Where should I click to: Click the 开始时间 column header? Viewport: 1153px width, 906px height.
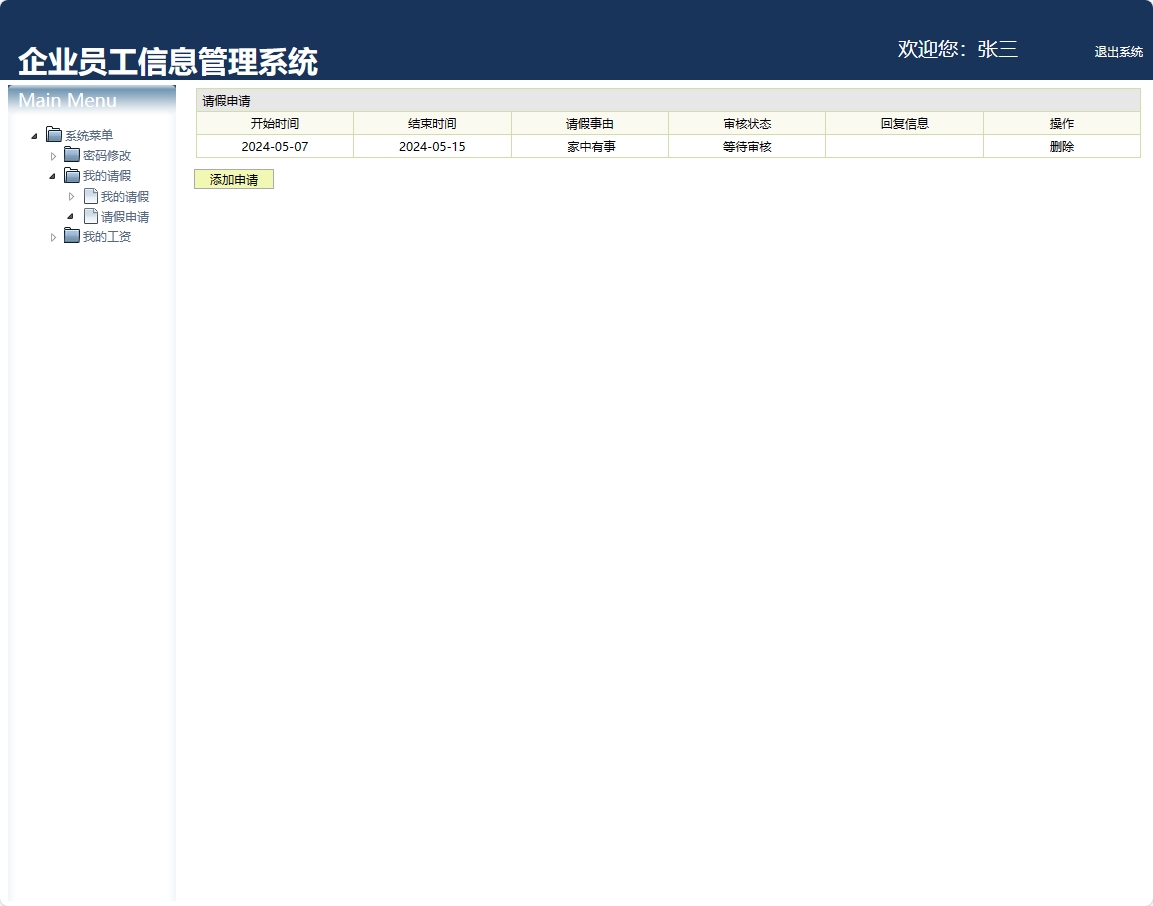tap(274, 122)
